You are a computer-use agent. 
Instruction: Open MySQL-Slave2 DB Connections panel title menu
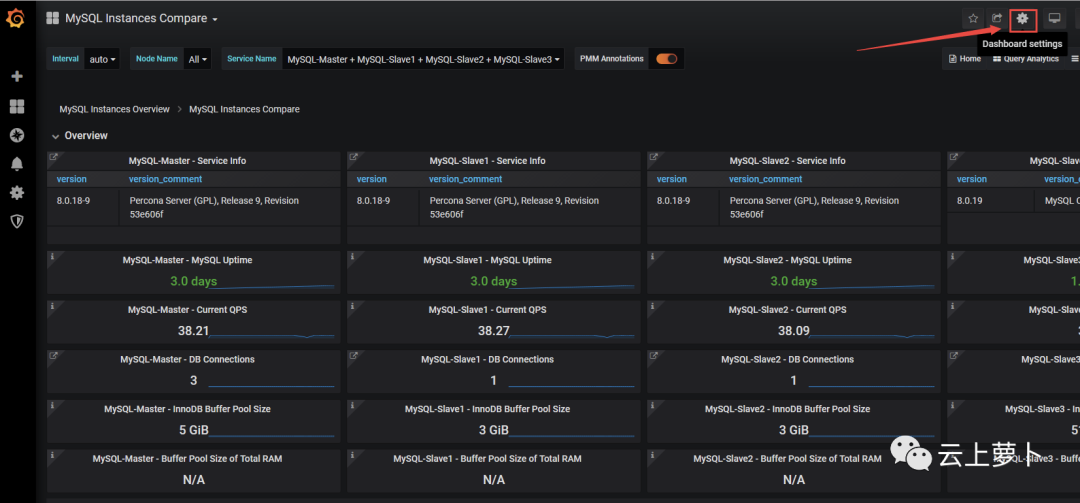787,360
